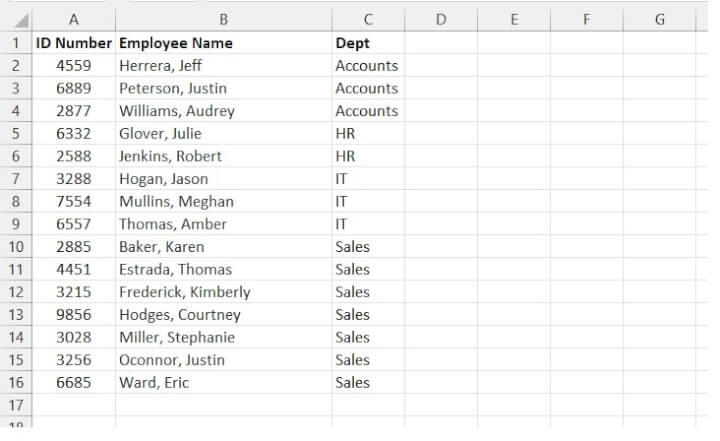
Task: Select row 1 header
Action: [16, 43]
